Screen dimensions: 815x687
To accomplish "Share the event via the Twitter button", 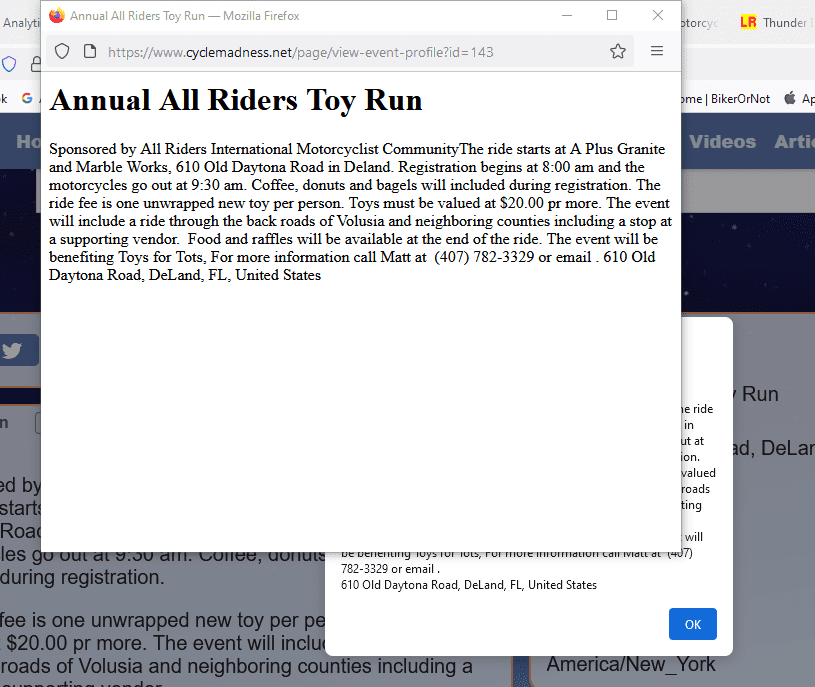I will [14, 350].
